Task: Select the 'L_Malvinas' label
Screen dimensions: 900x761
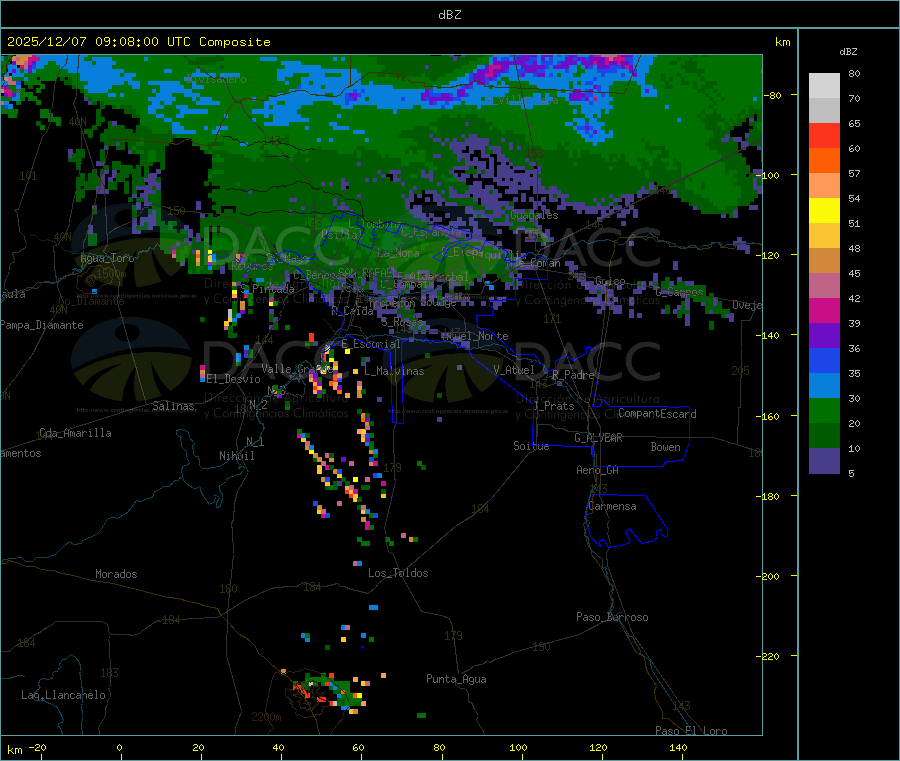Action: (394, 371)
